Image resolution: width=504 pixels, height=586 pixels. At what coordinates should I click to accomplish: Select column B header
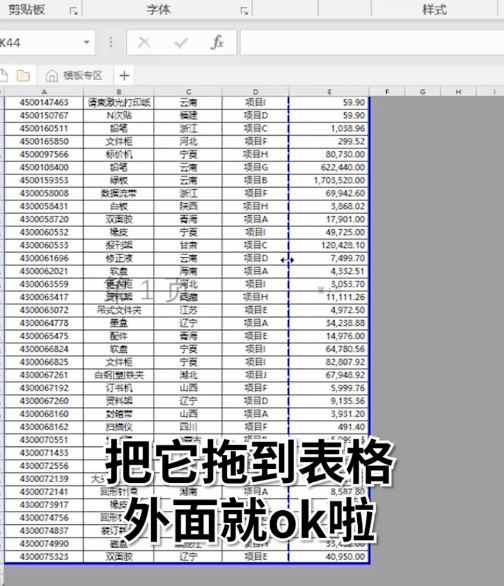point(118,92)
